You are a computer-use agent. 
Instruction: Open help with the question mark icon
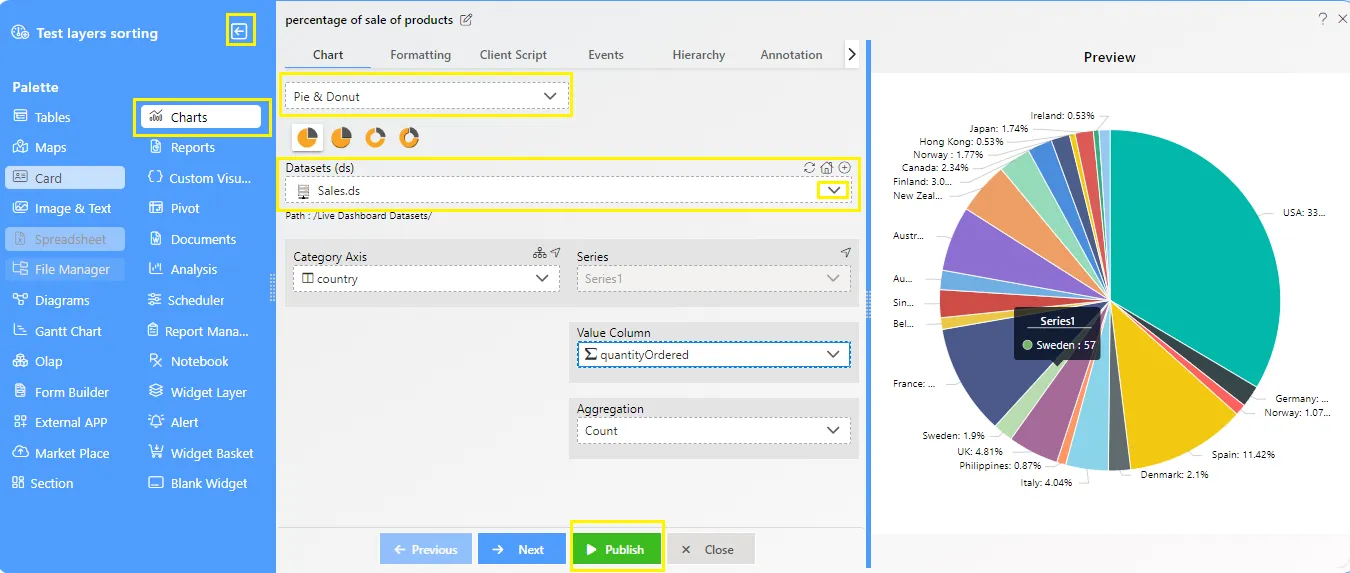pyautogui.click(x=1323, y=19)
